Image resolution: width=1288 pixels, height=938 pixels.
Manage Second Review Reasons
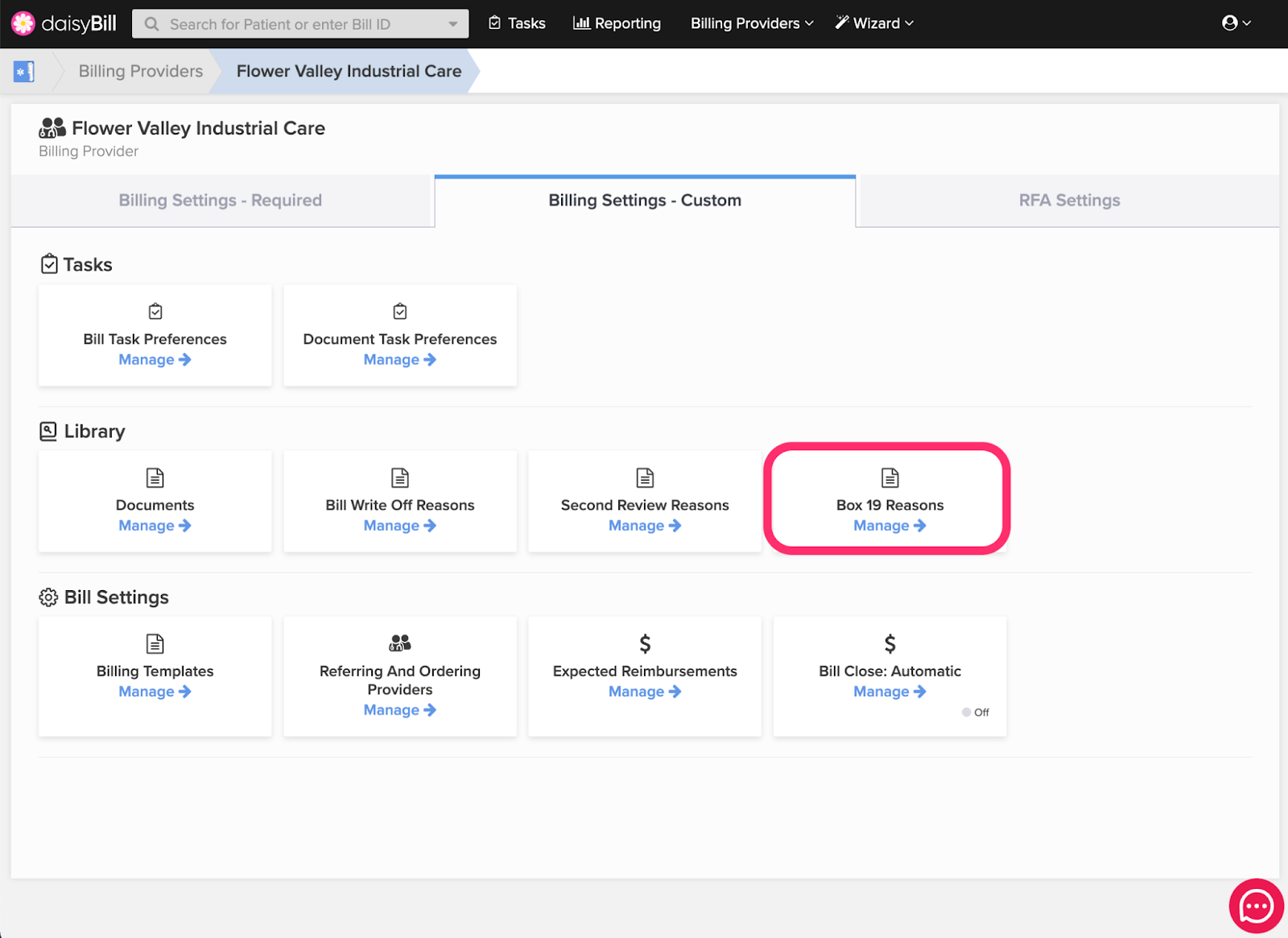click(x=644, y=526)
